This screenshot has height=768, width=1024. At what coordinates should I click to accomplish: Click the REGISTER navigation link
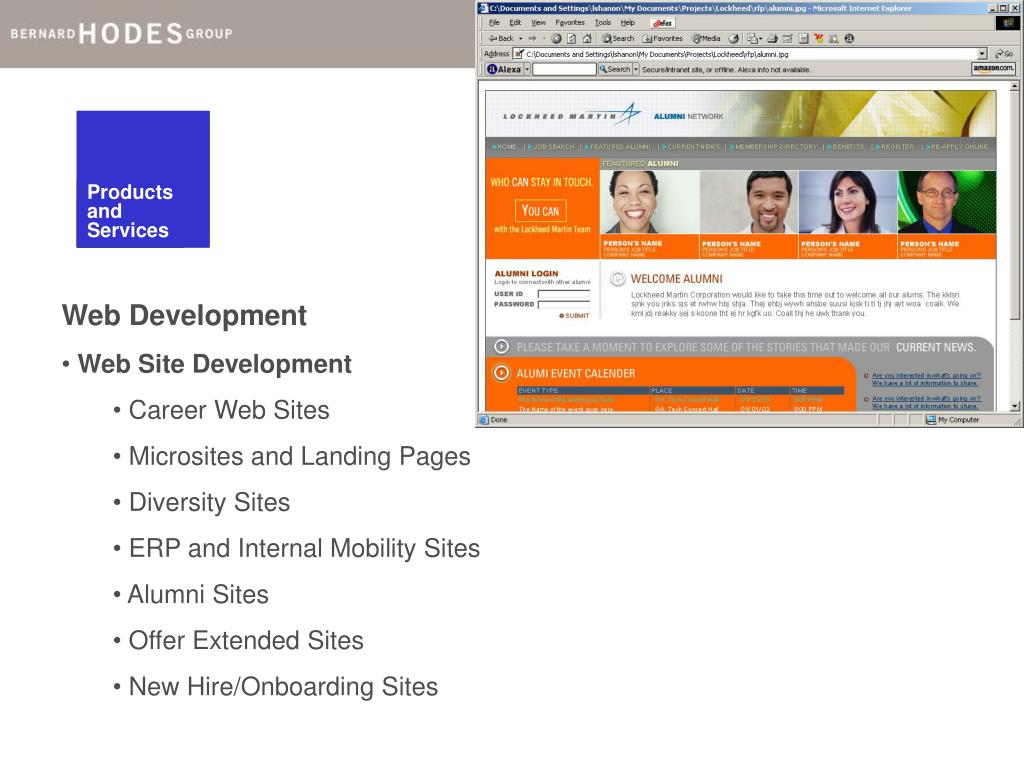[895, 147]
